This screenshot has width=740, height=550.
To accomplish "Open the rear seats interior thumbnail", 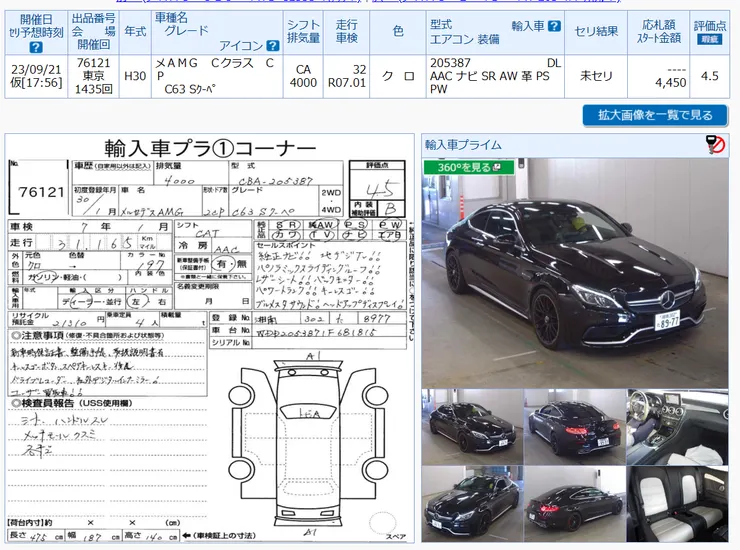I will [x=677, y=504].
